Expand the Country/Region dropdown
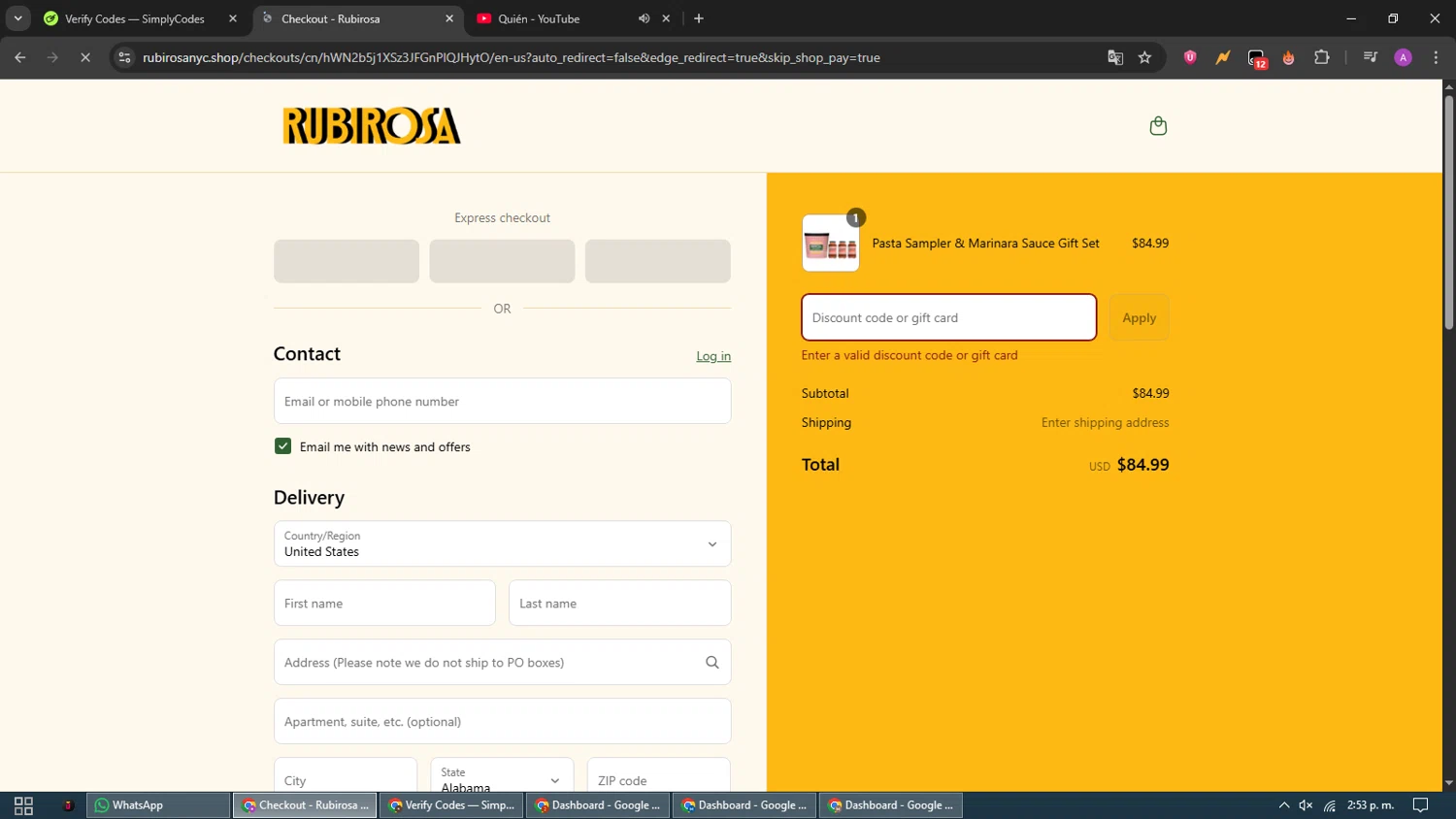The height and width of the screenshot is (819, 1456). click(502, 543)
